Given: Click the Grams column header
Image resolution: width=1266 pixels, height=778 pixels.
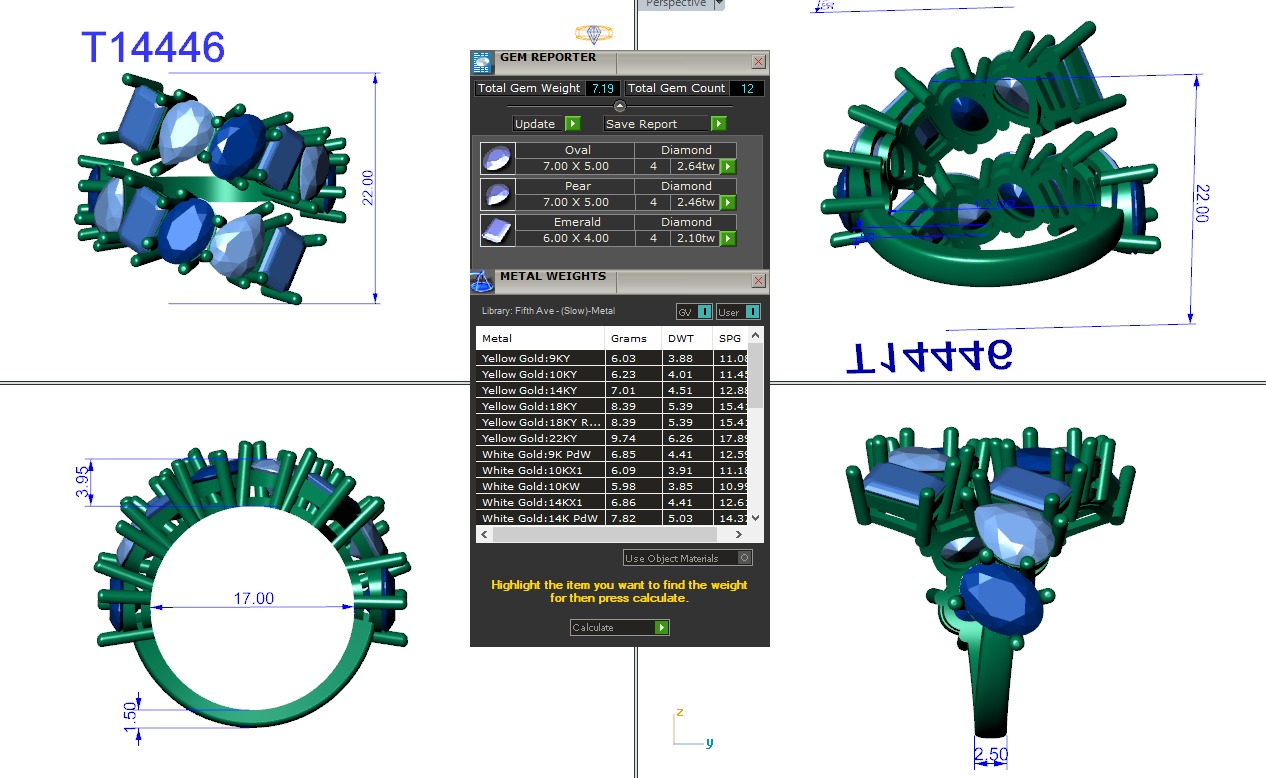Looking at the screenshot, I should [x=629, y=339].
